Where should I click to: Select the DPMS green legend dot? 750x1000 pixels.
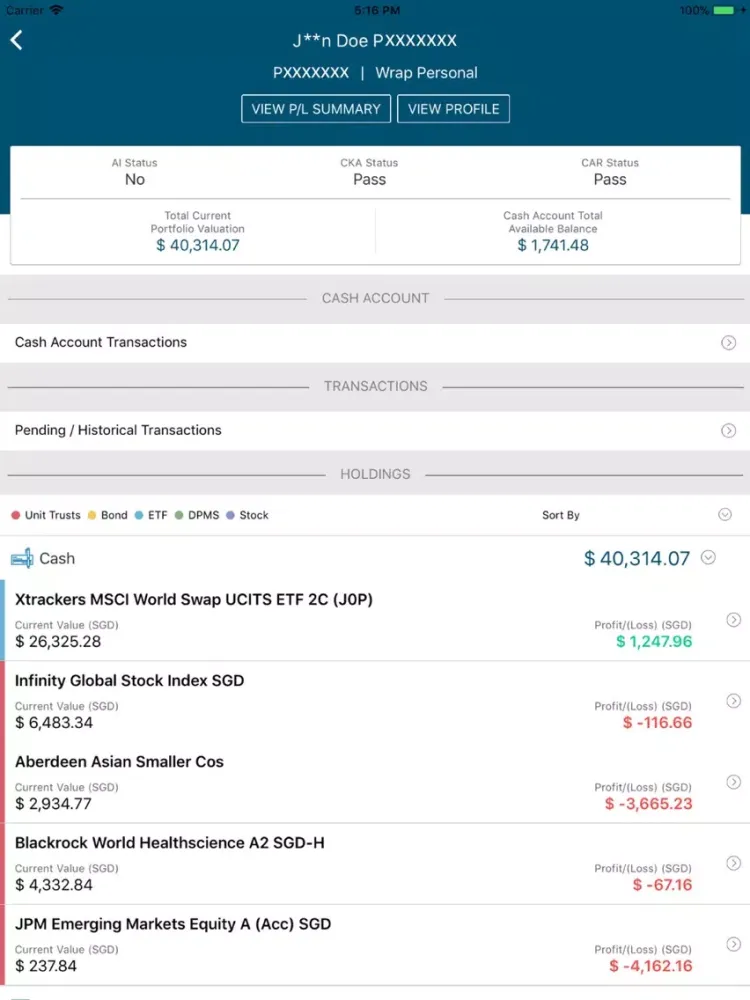[x=179, y=515]
